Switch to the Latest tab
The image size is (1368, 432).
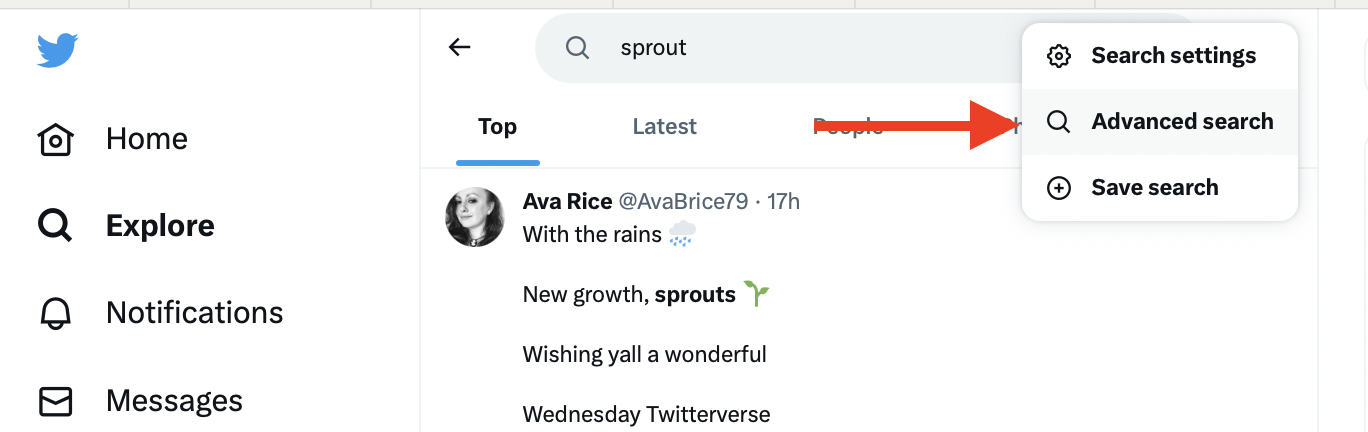pyautogui.click(x=664, y=127)
